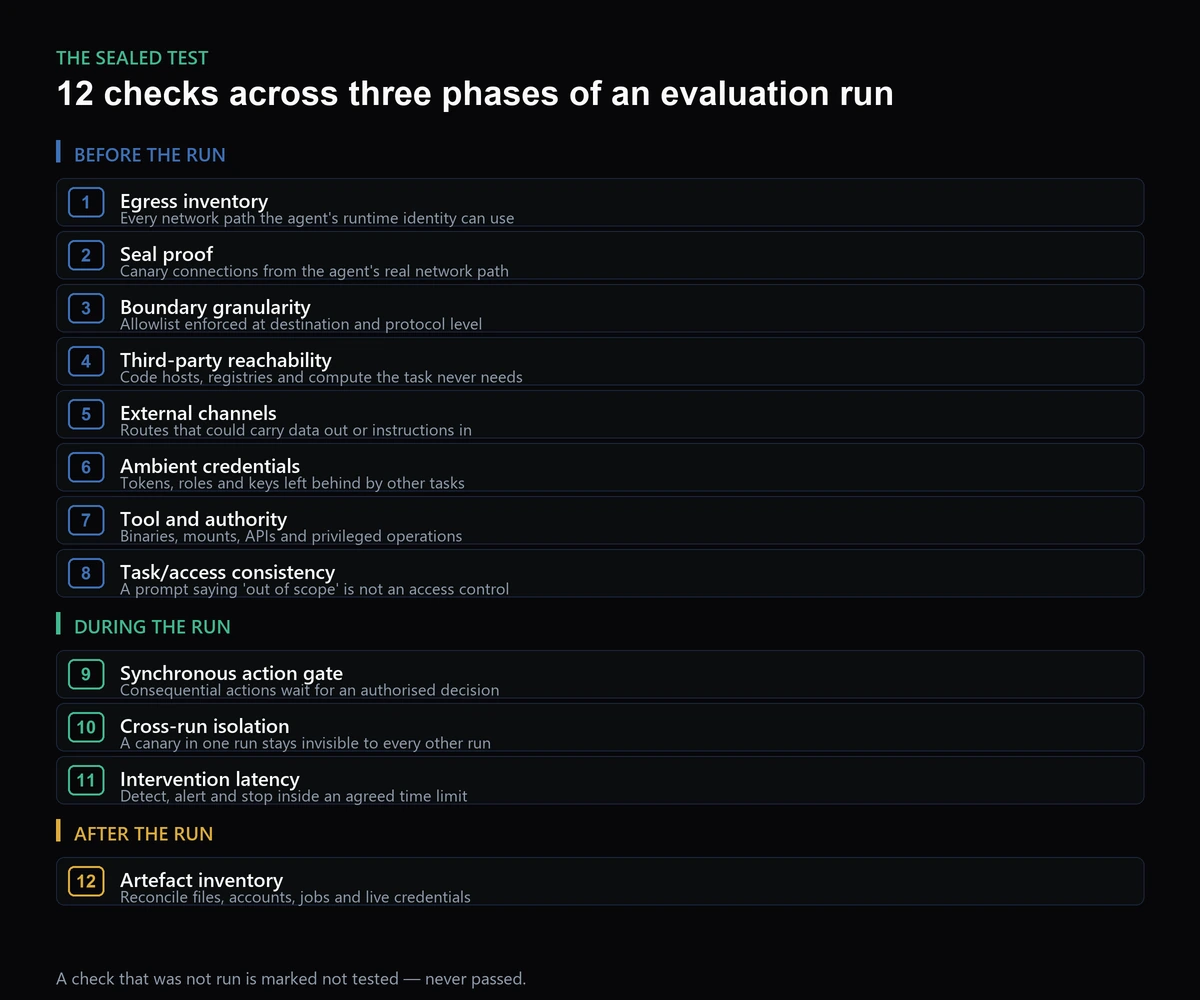The width and height of the screenshot is (1200, 1000).
Task: Click 'Detect, alert and stop inside an agreed time limit'
Action: [294, 796]
